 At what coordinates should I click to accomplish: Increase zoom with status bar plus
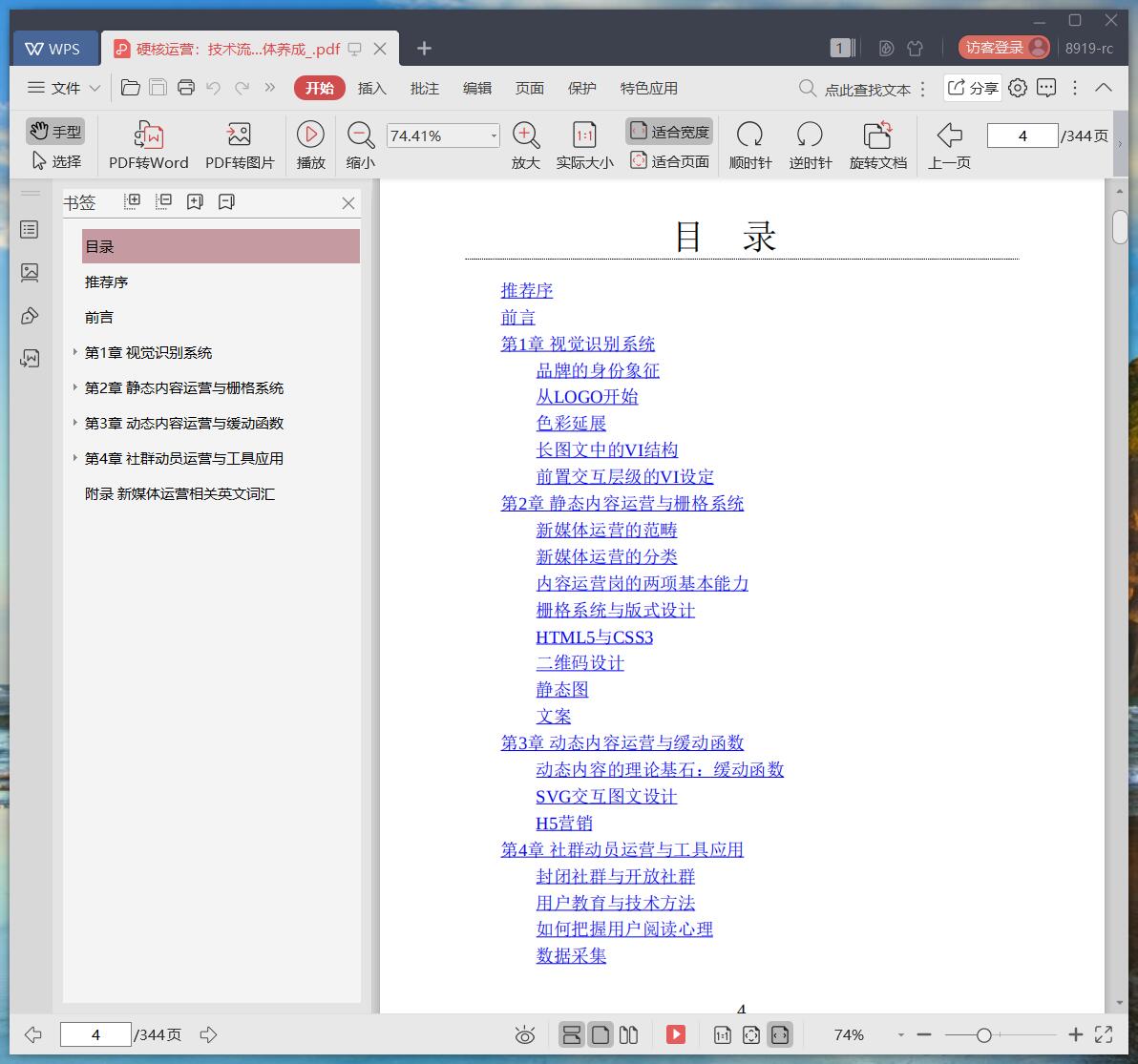coord(1075,1035)
